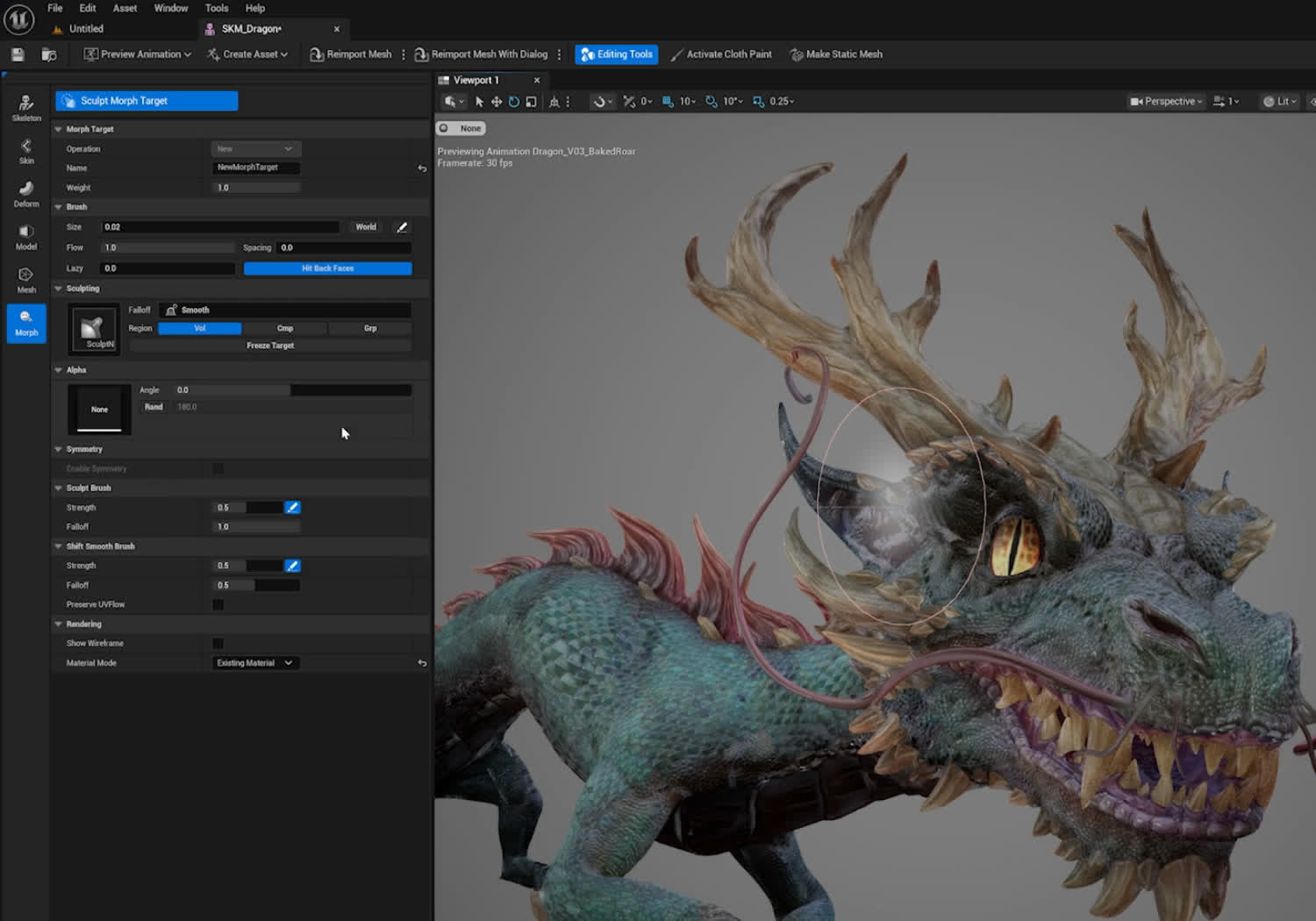Open the Skin editing panel

[25, 151]
